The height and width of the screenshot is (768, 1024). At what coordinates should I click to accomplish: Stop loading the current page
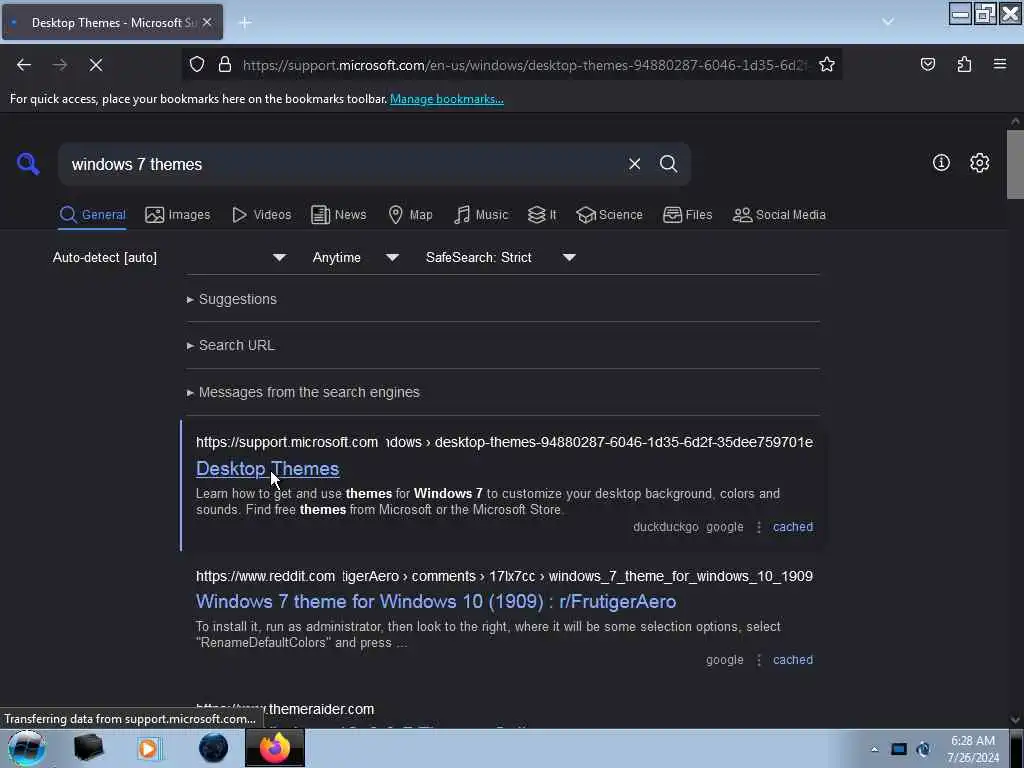click(x=95, y=65)
